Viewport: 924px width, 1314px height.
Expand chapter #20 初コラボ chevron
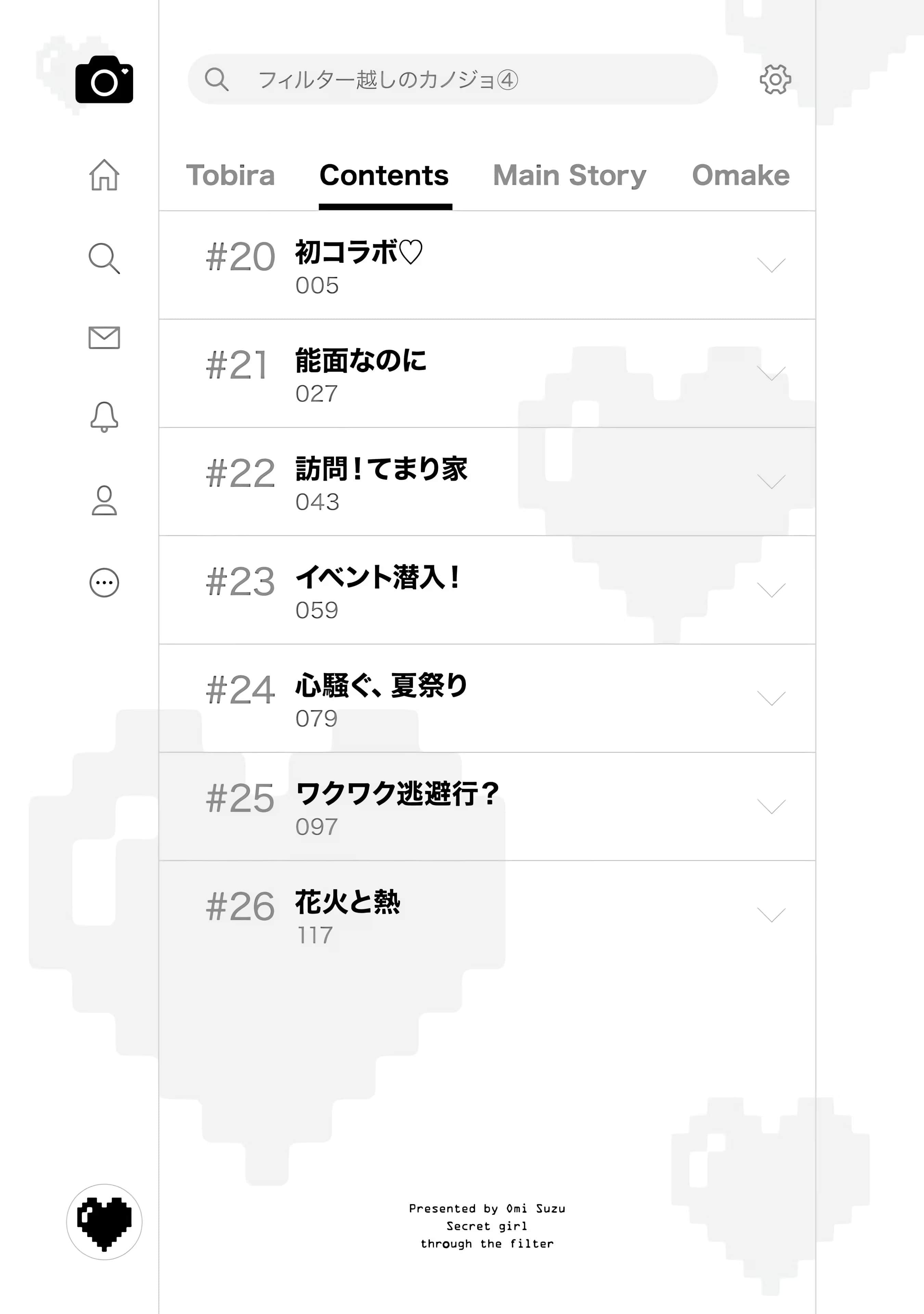point(771,265)
